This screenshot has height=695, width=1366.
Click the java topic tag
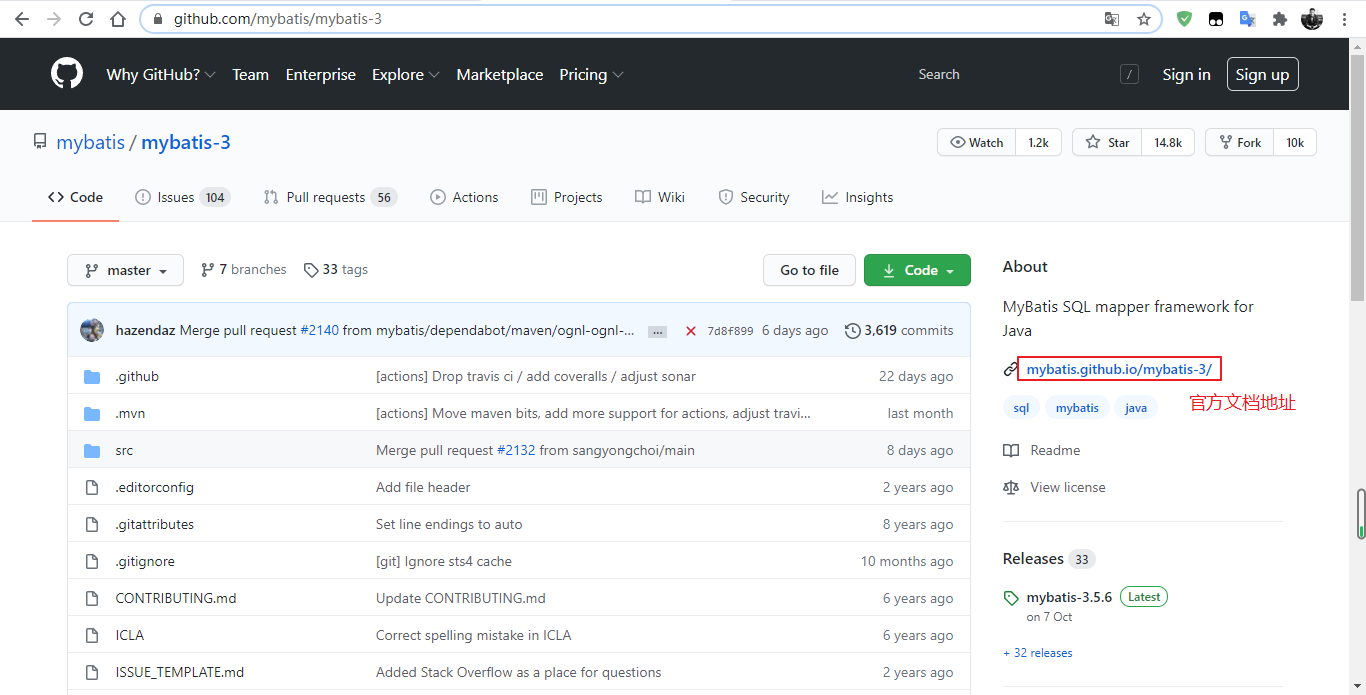pos(1136,408)
